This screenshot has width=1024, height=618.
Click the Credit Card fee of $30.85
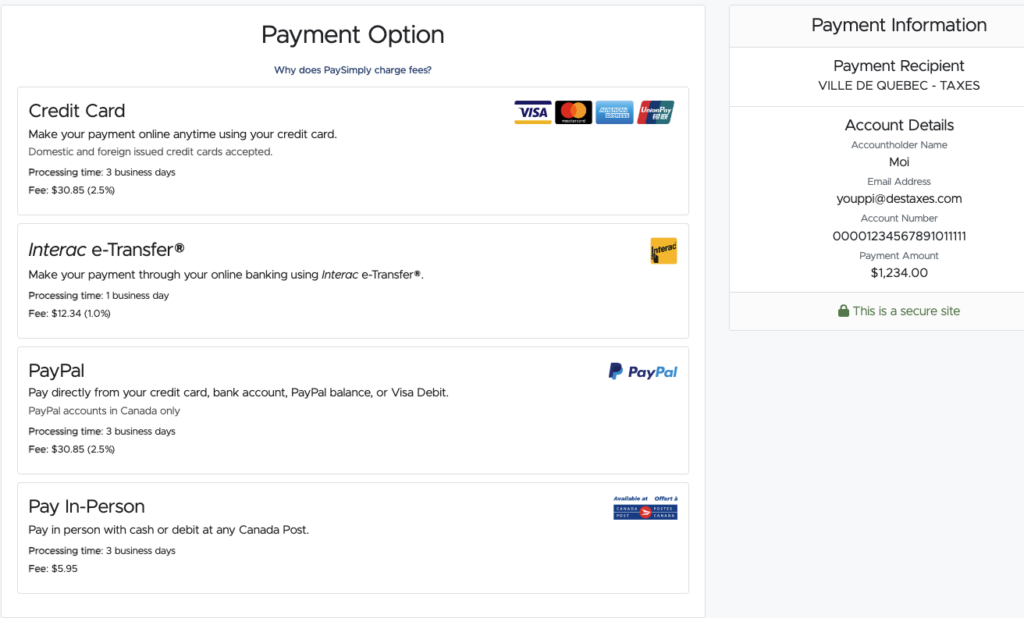tap(72, 190)
